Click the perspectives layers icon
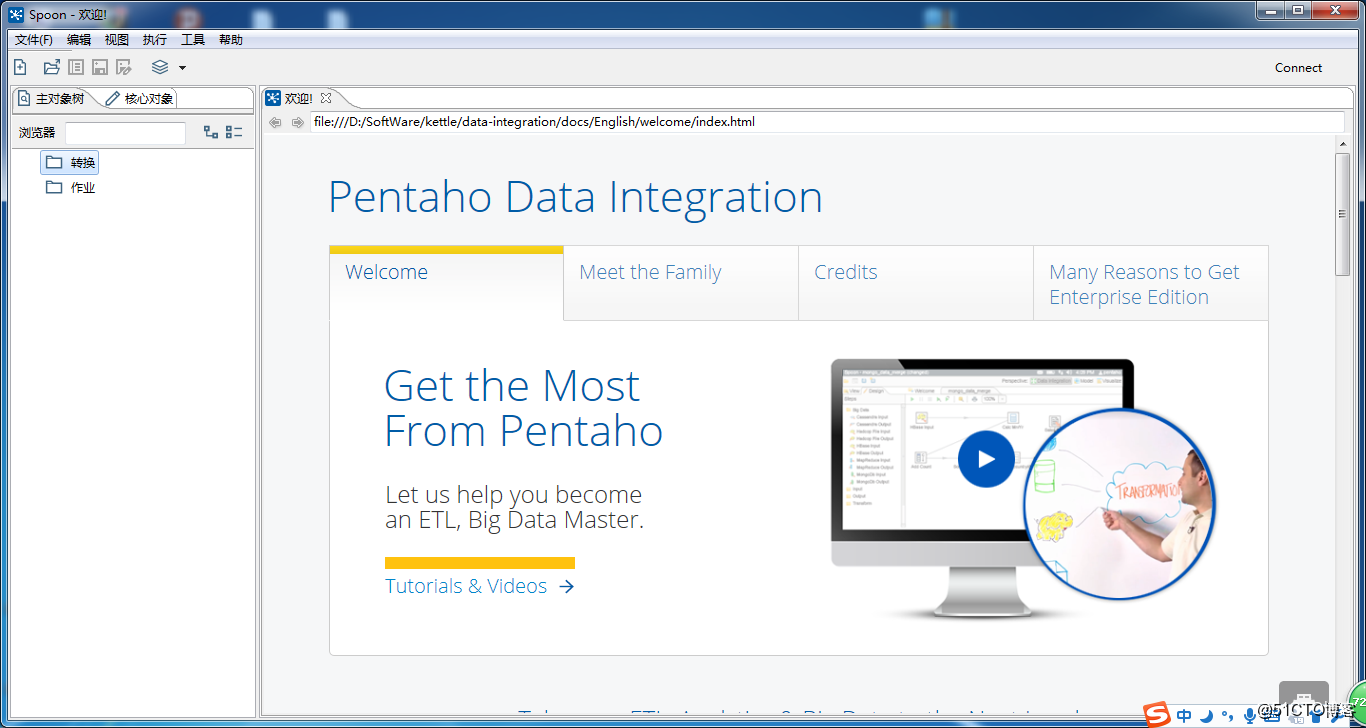The width and height of the screenshot is (1366, 728). coord(160,67)
